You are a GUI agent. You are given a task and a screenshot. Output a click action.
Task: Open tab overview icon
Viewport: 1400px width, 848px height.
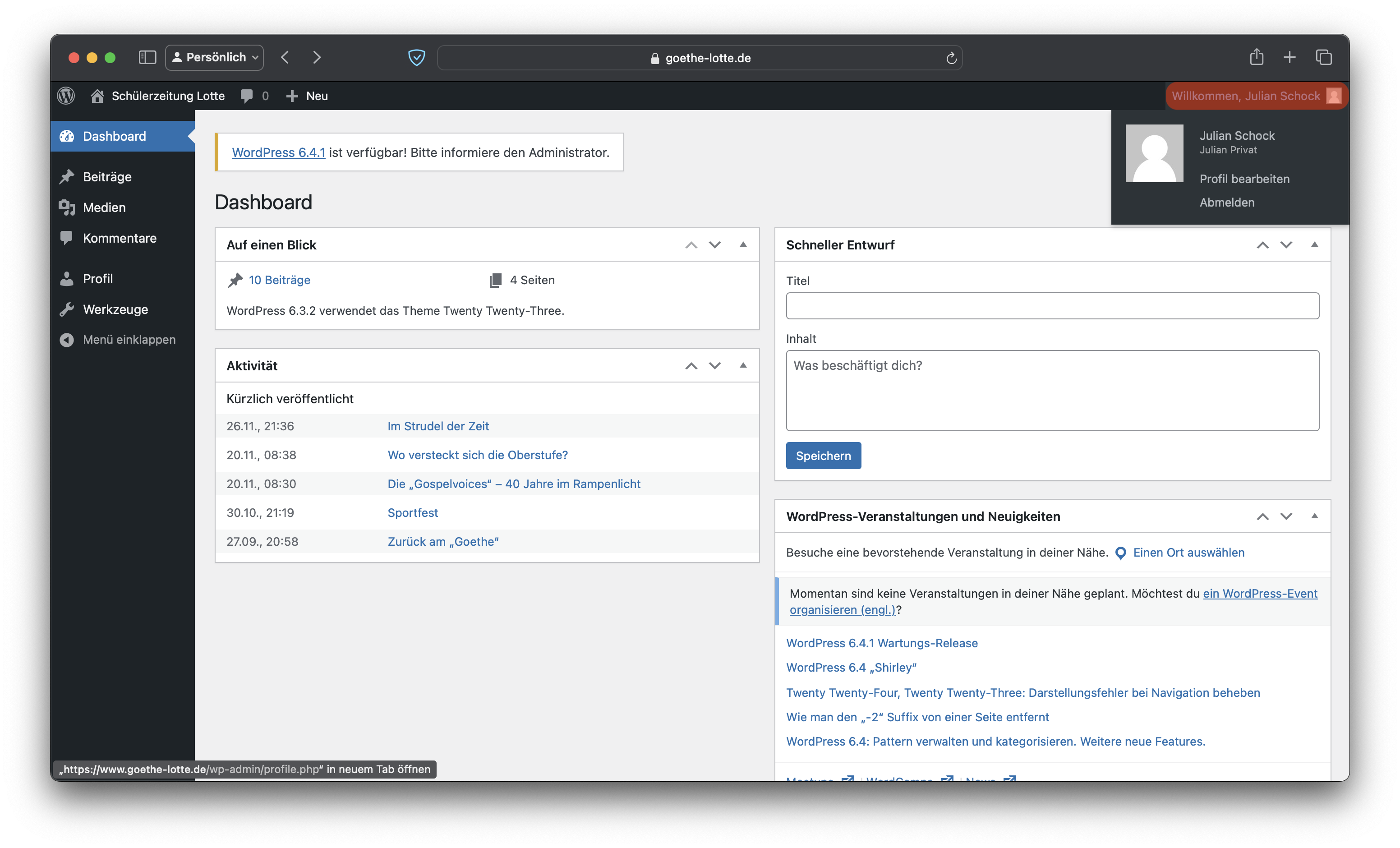(1323, 57)
